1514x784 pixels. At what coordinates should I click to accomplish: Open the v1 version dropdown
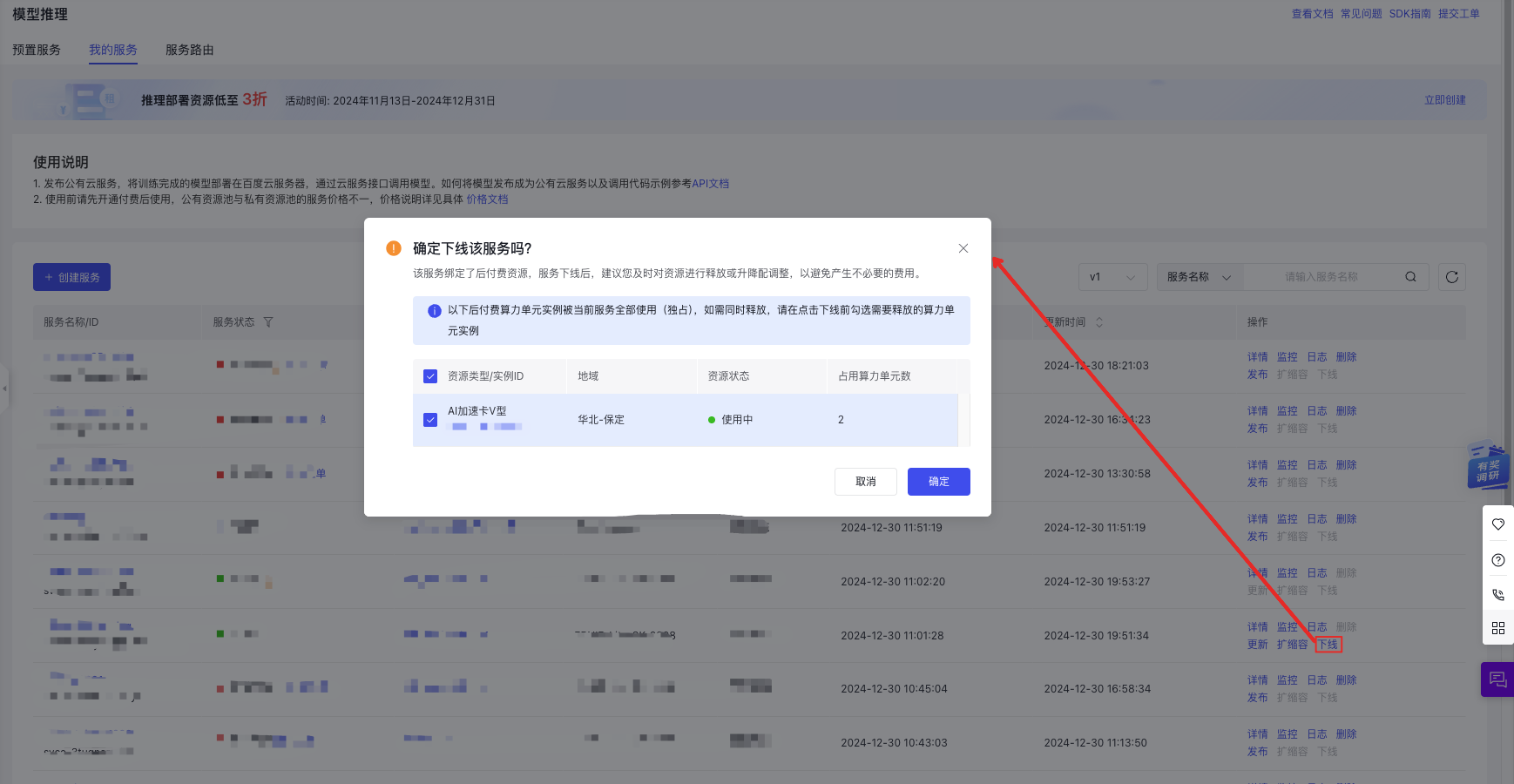(x=1113, y=277)
